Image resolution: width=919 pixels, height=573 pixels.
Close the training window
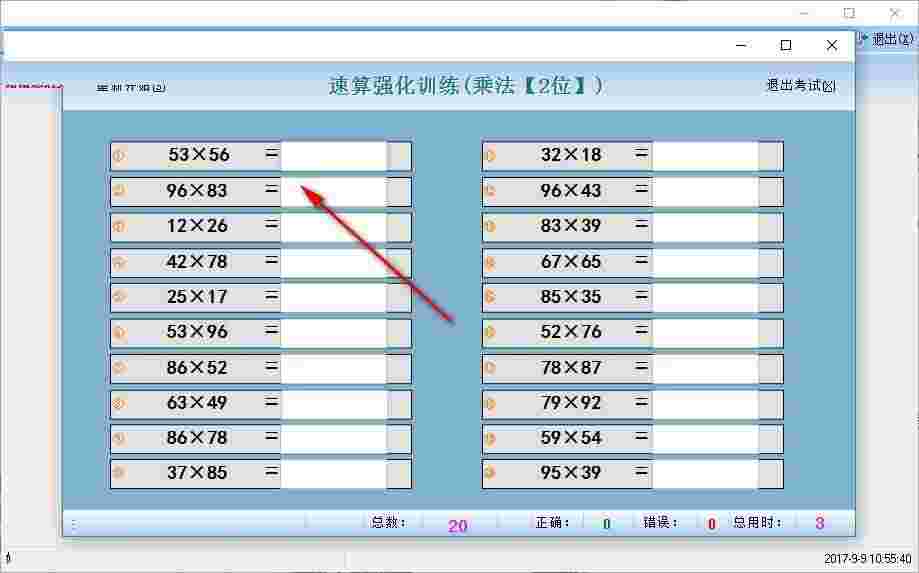(832, 45)
